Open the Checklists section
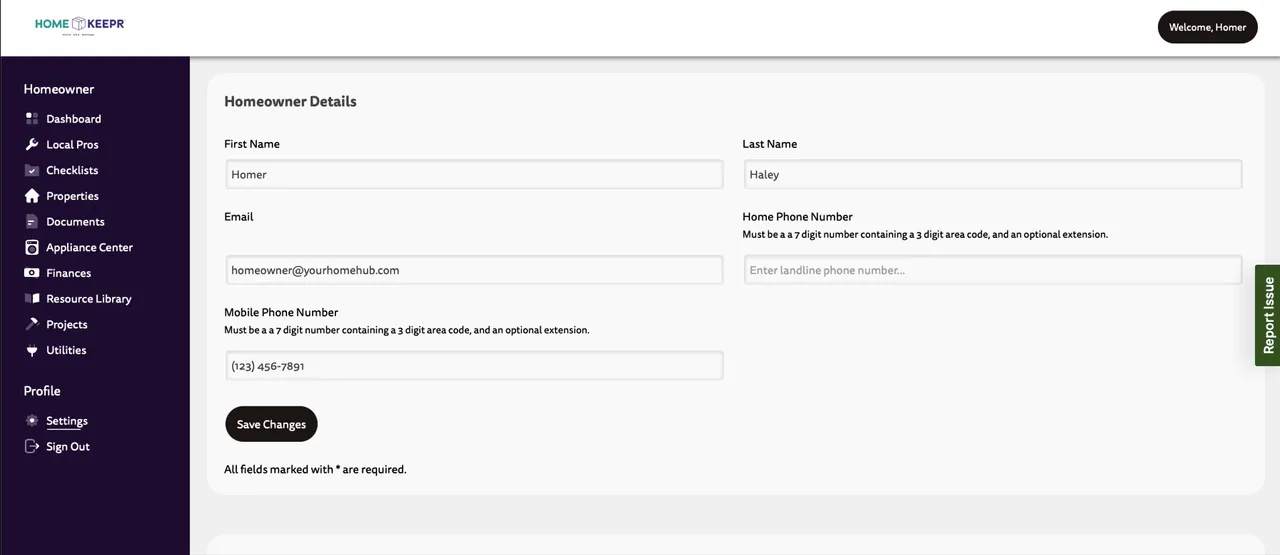This screenshot has width=1280, height=555. tap(72, 170)
